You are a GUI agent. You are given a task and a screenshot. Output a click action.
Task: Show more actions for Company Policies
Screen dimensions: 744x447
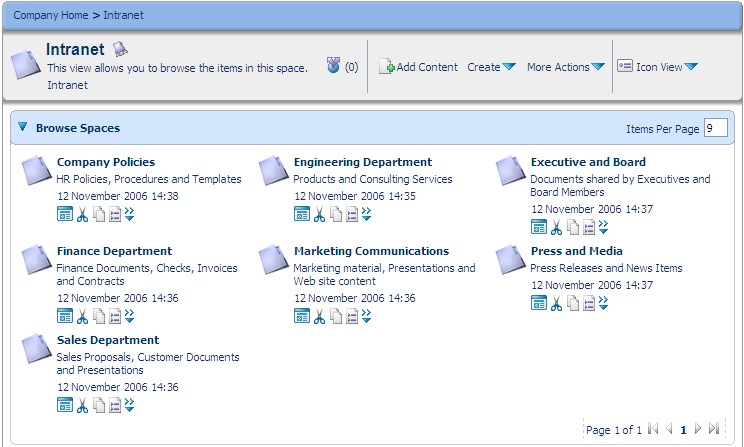click(x=130, y=214)
